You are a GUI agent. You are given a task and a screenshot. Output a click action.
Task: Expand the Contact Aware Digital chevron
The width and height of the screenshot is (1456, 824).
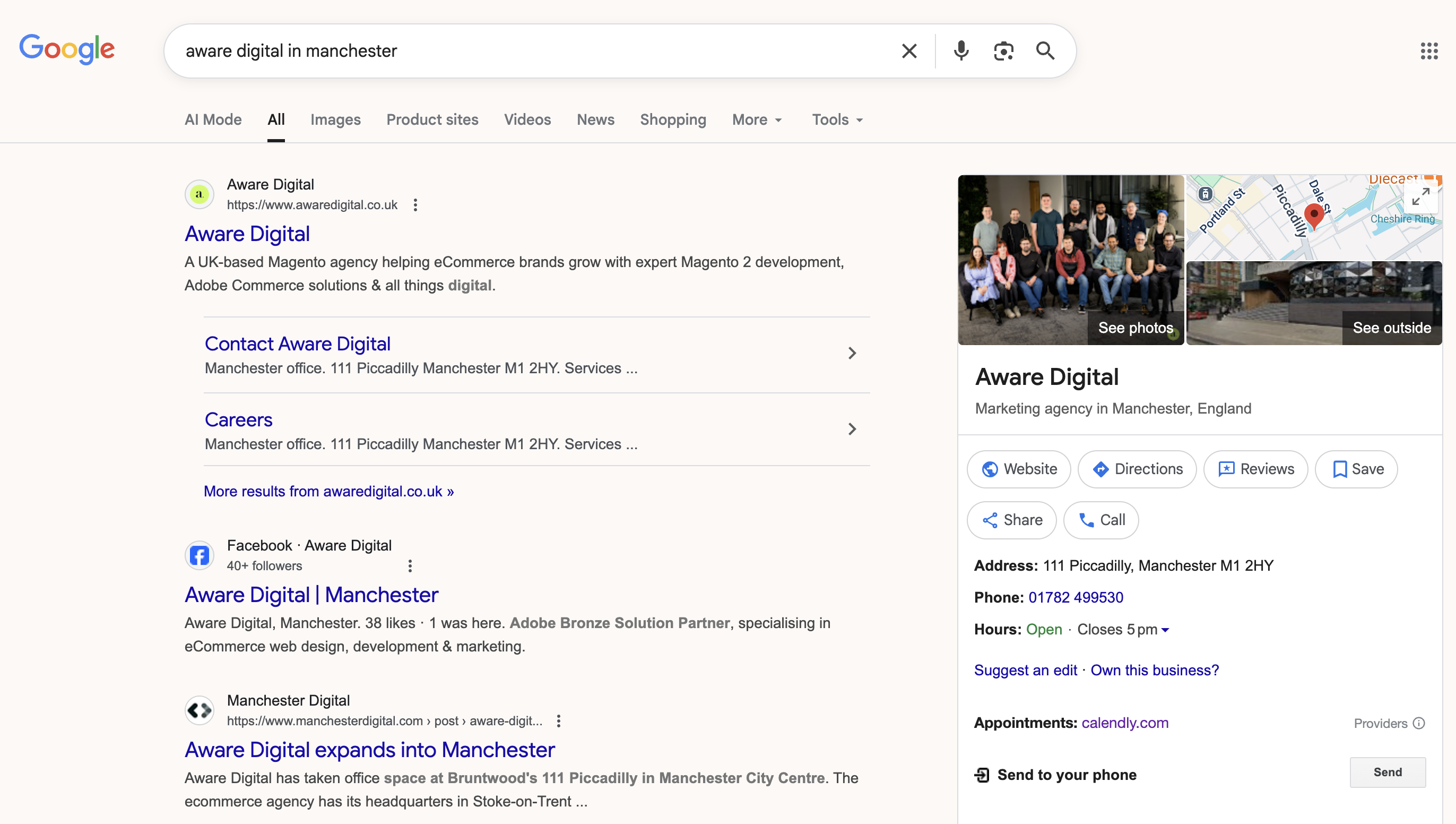tap(852, 353)
